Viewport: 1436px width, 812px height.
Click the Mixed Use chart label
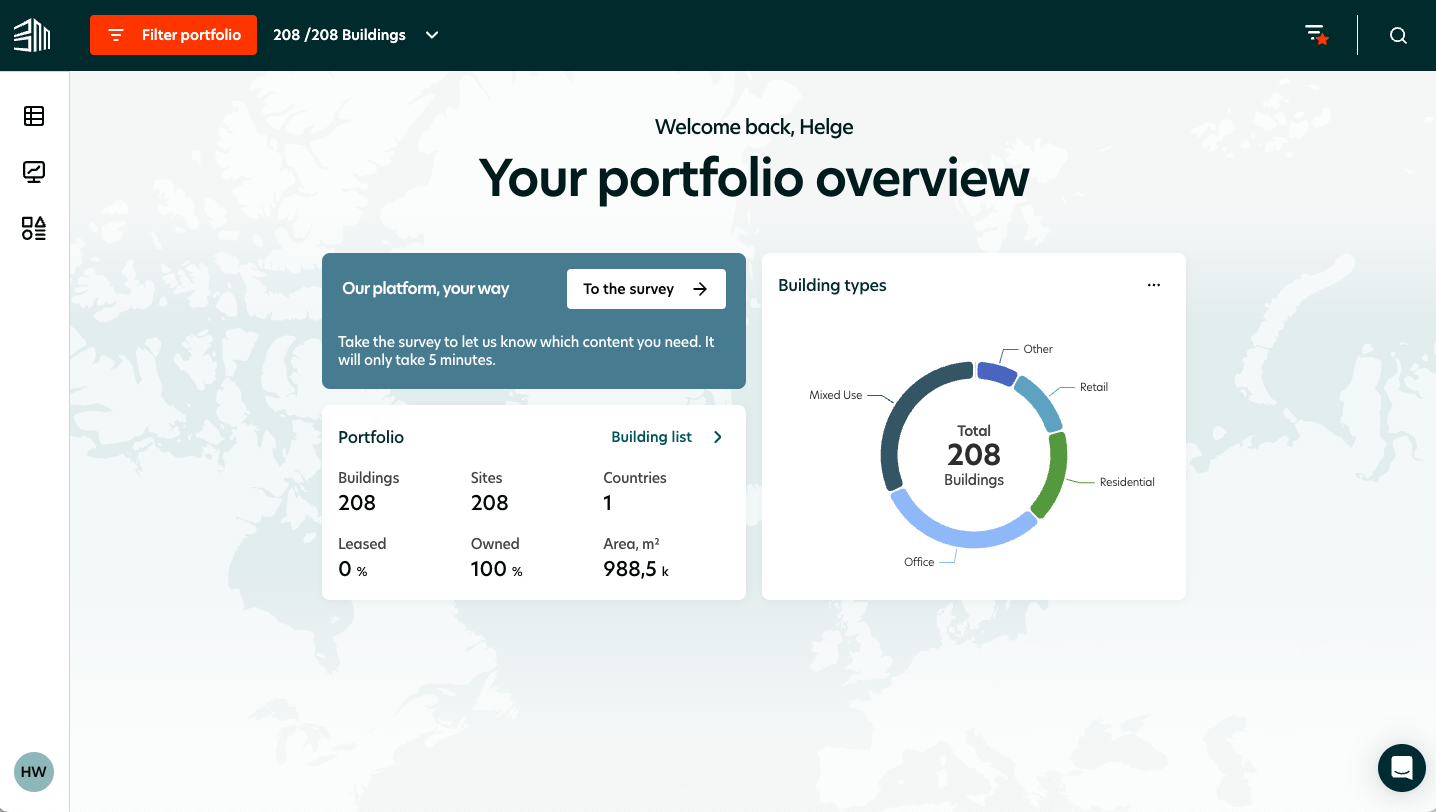pos(835,395)
